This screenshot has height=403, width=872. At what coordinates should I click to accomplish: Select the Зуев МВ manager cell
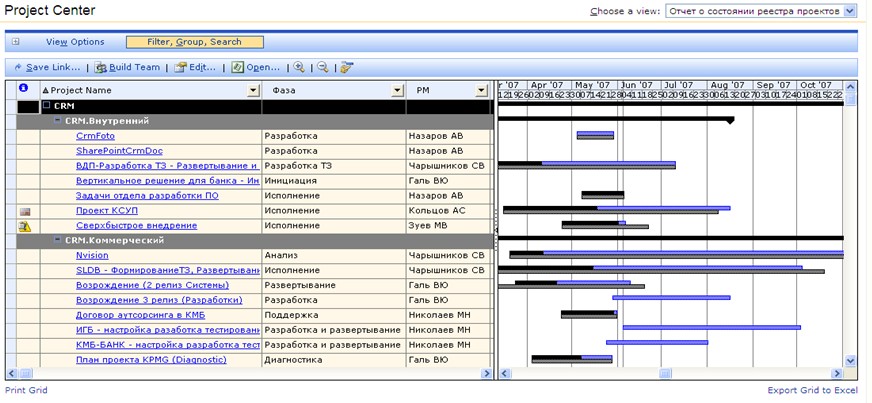[x=449, y=226]
